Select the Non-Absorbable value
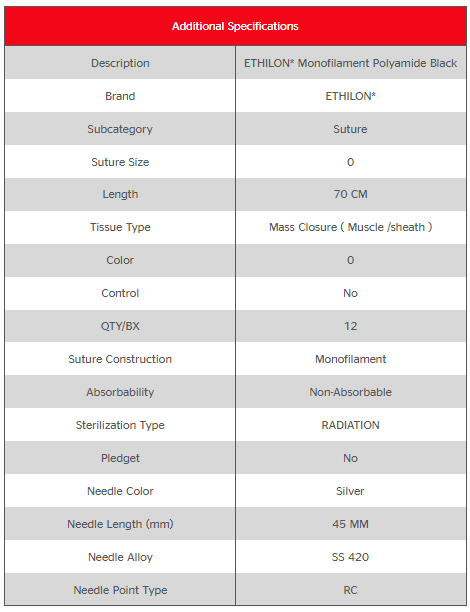Screen dimensions: 470x612 click(x=351, y=392)
